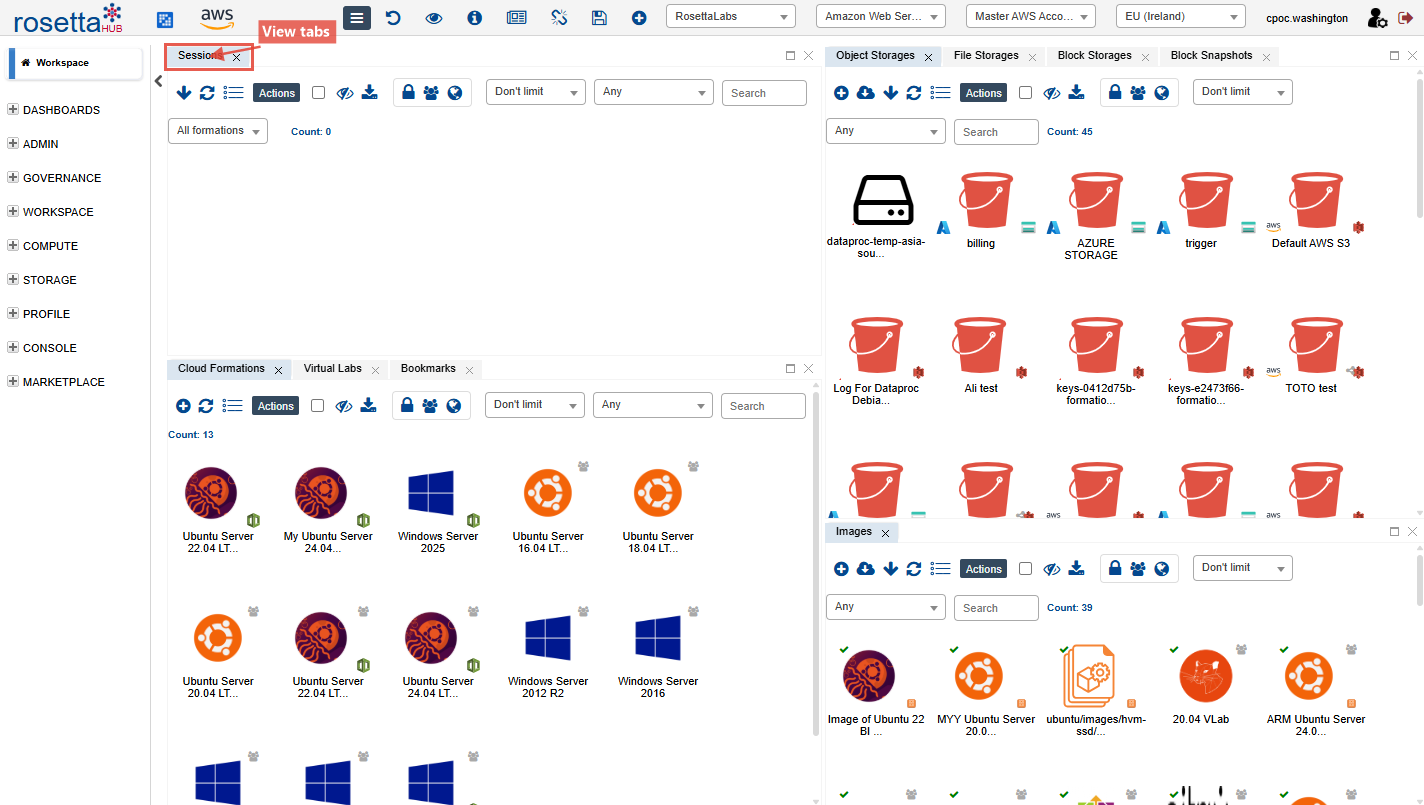The width and height of the screenshot is (1424, 805).
Task: Switch to the Virtual Labs tab
Action: tap(332, 369)
